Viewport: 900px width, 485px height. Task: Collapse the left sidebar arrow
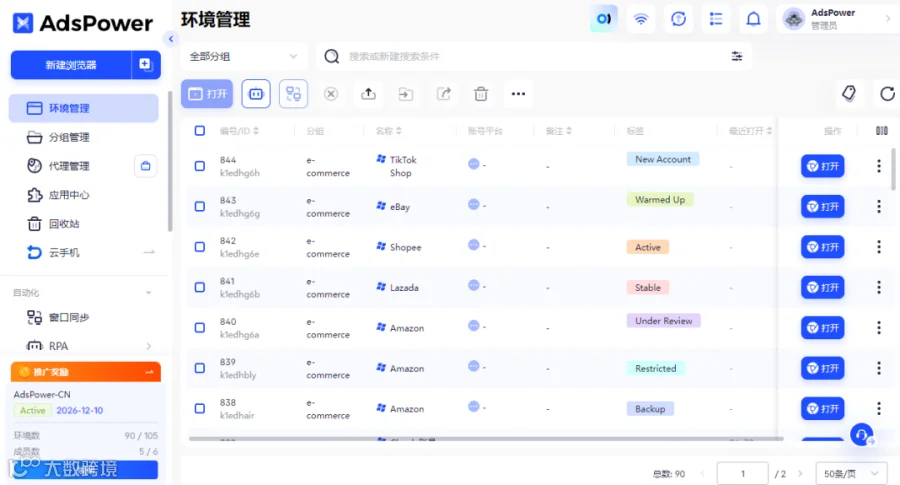click(x=170, y=39)
